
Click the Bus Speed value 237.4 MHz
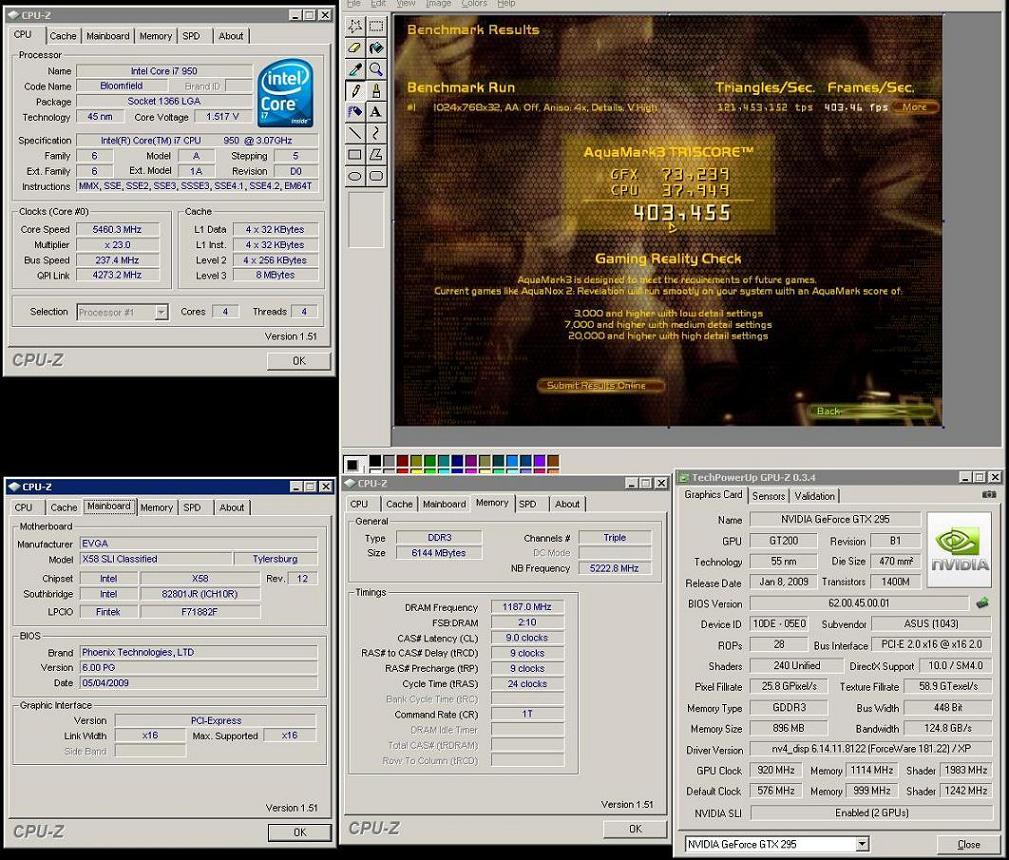(x=117, y=261)
